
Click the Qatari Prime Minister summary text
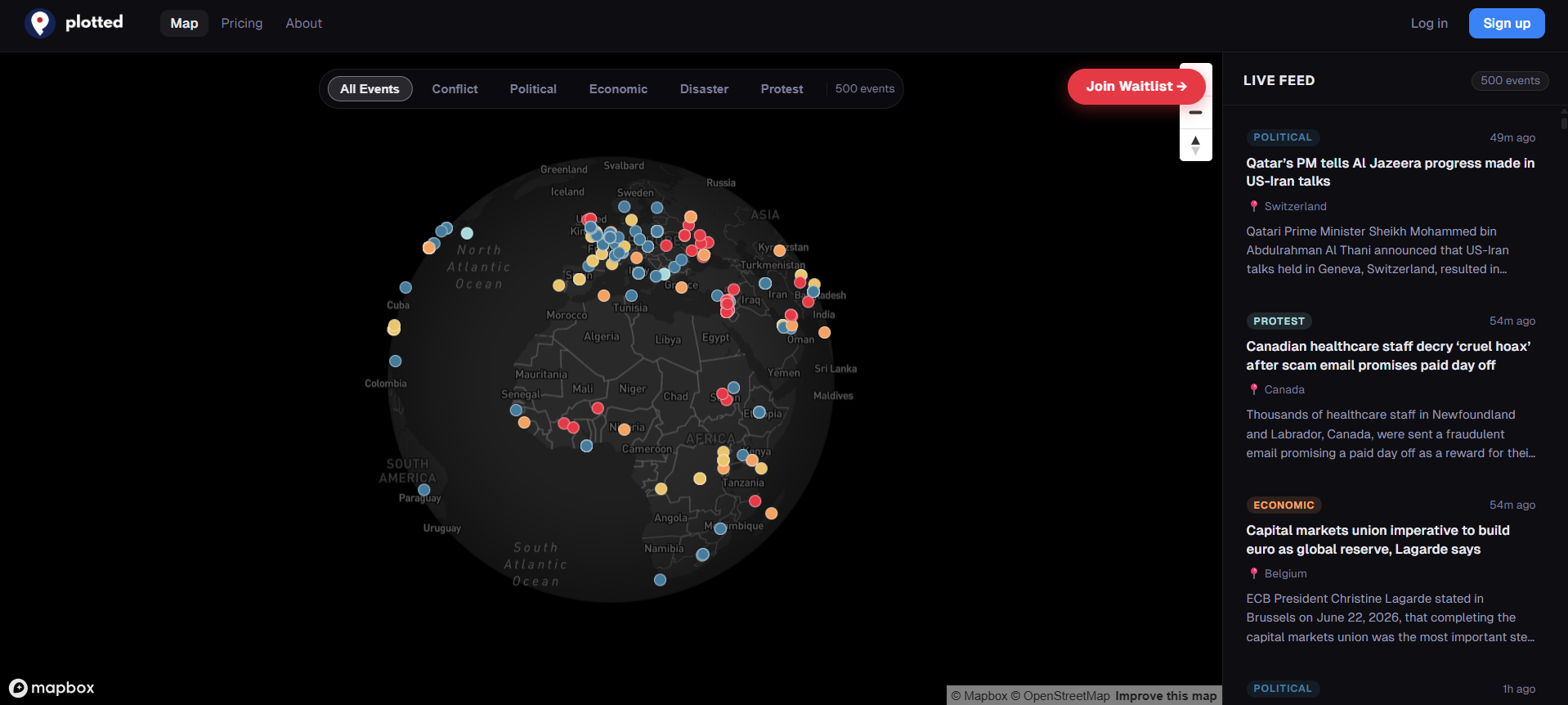1378,250
